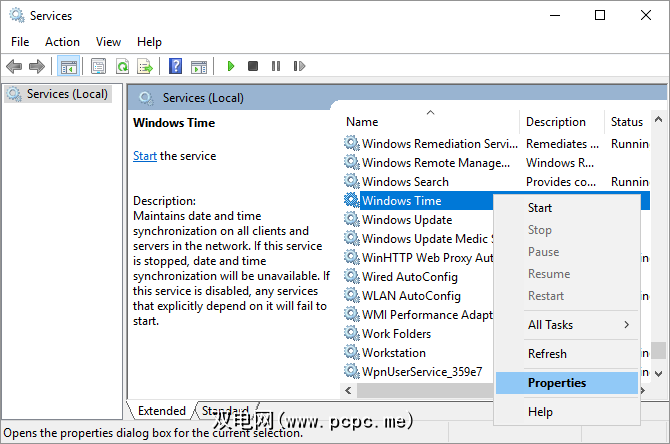670x444 pixels.
Task: Open the Action menu
Action: pyautogui.click(x=62, y=42)
